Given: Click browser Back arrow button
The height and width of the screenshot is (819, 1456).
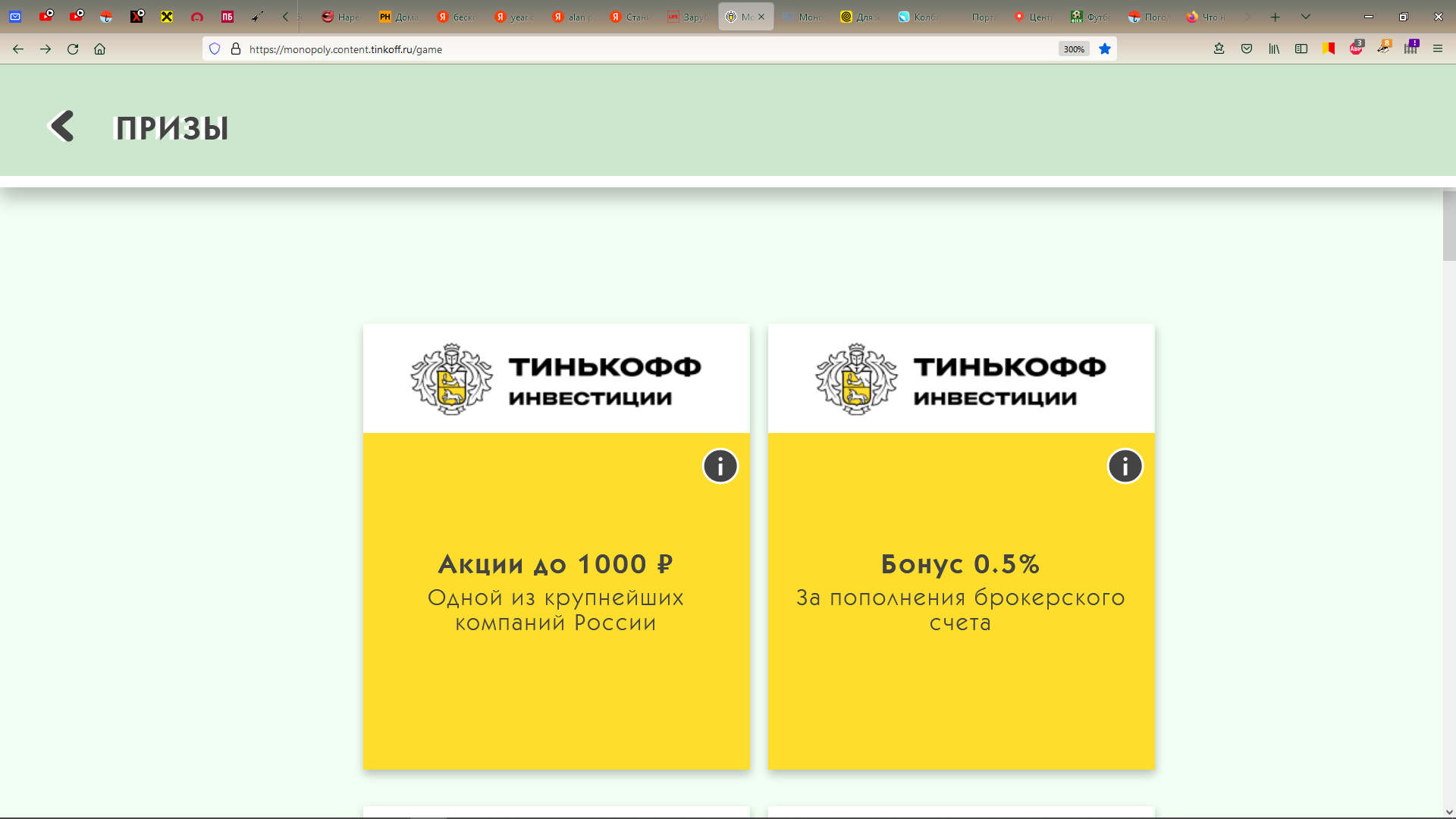Looking at the screenshot, I should (x=18, y=49).
